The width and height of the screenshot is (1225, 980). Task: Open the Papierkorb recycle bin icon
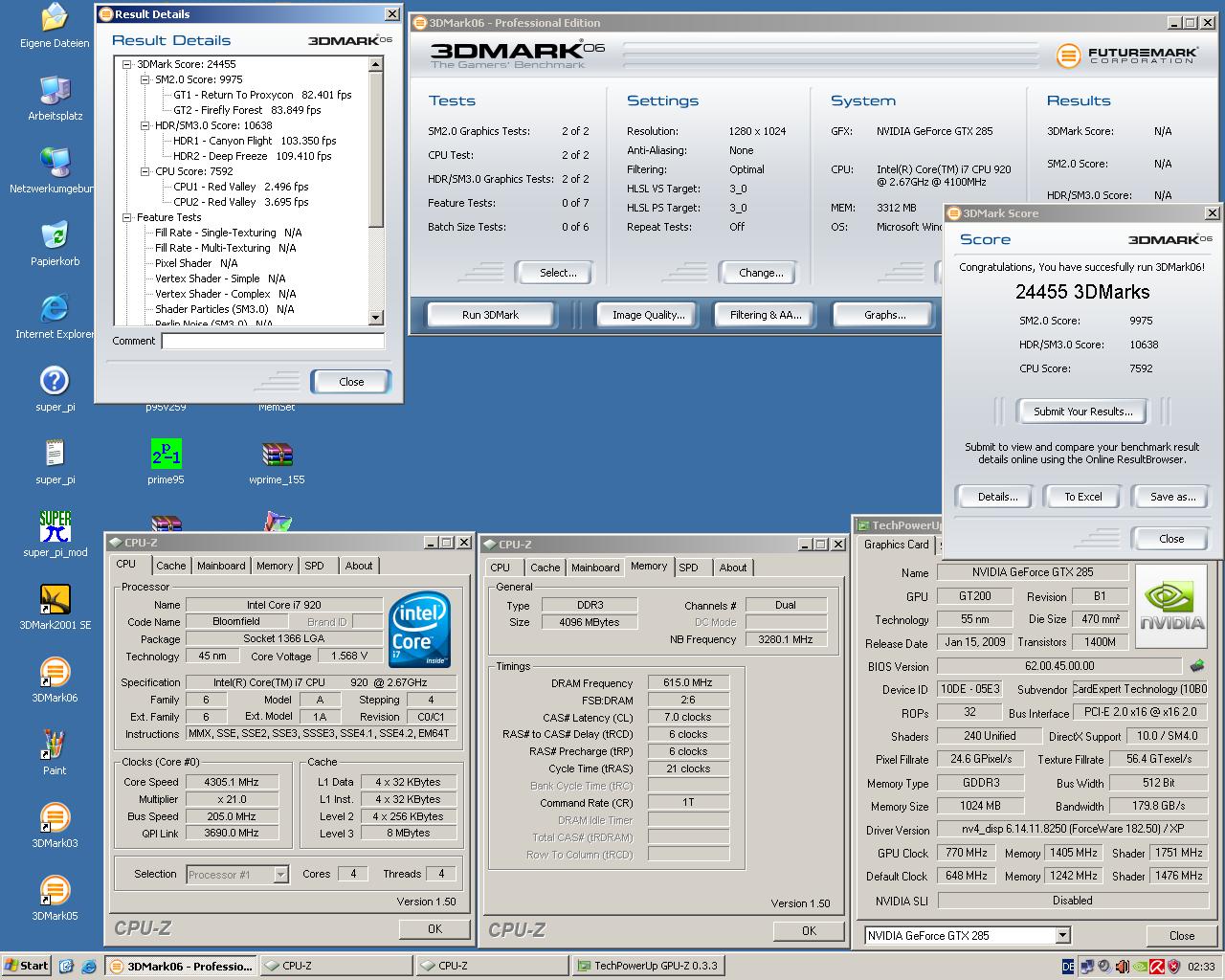point(55,235)
